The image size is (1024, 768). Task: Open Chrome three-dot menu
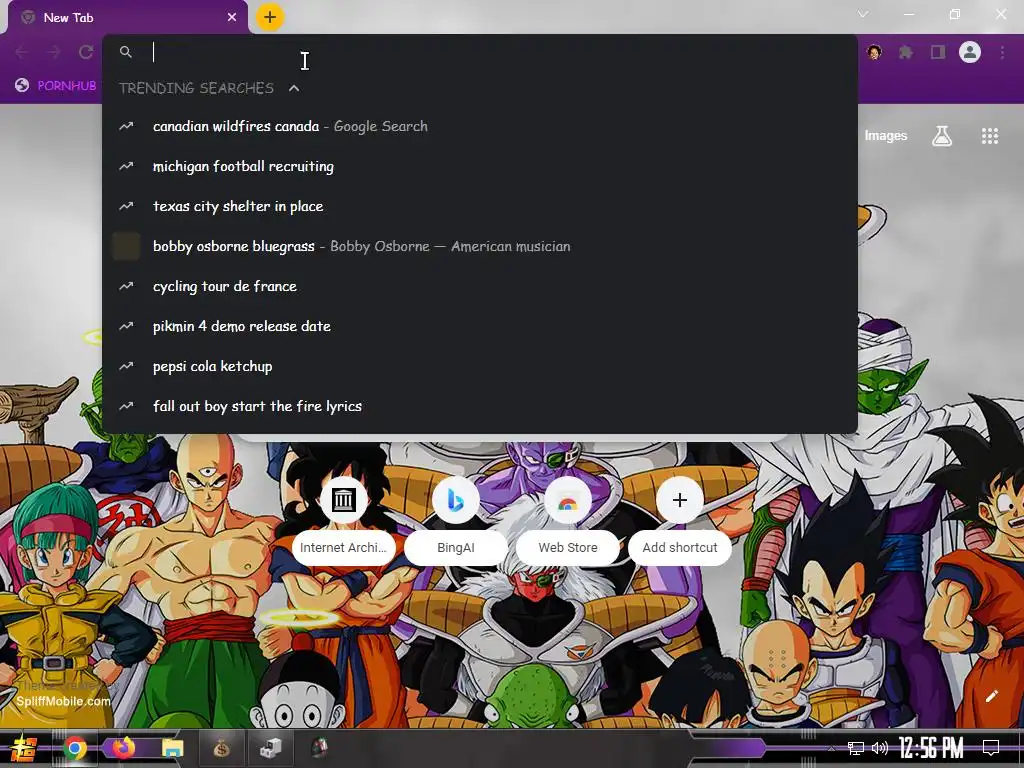1002,52
